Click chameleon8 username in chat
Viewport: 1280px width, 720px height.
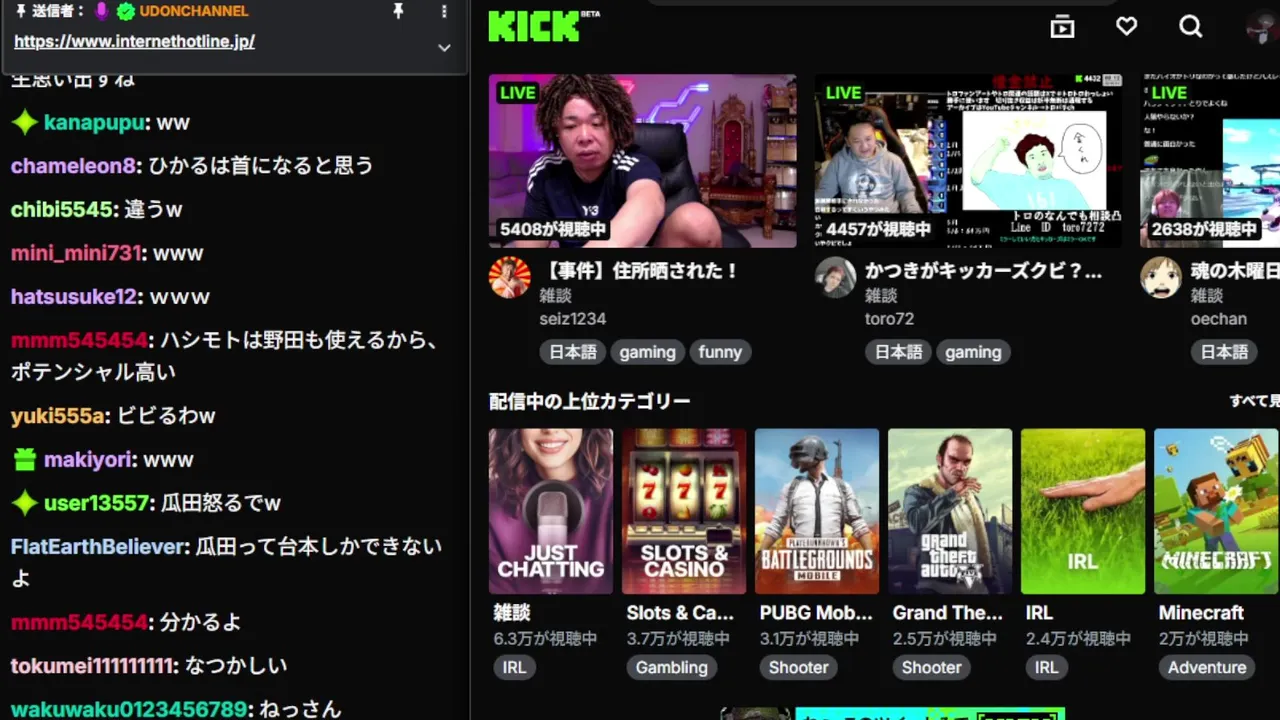(73, 166)
